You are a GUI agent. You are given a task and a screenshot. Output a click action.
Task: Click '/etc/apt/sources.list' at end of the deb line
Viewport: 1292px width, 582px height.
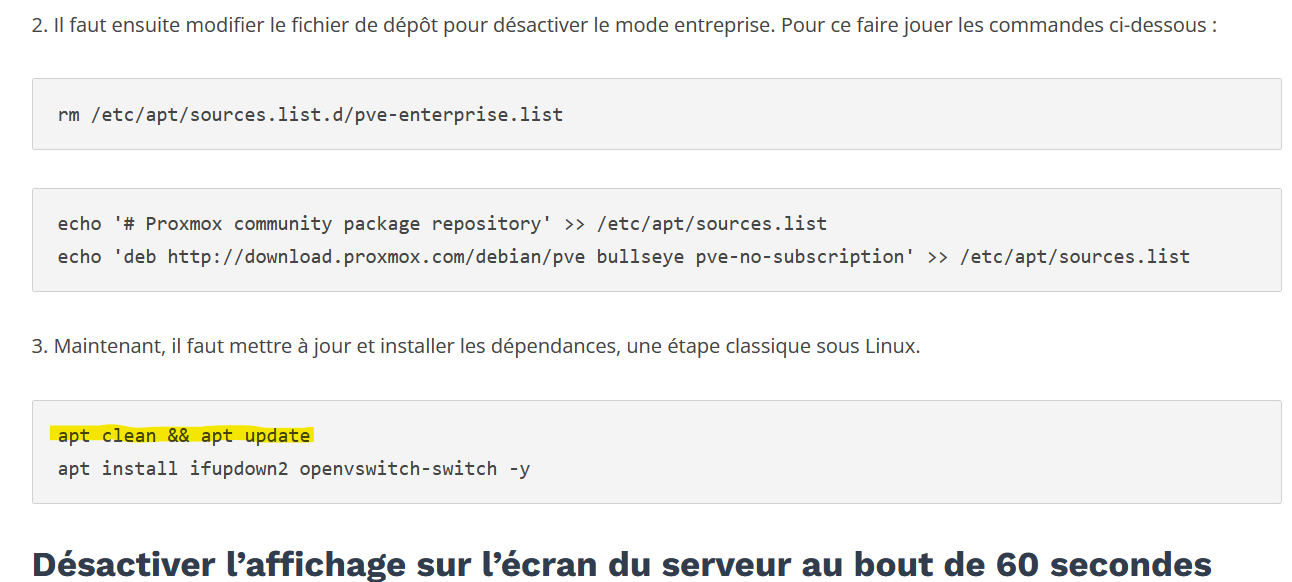click(1075, 257)
